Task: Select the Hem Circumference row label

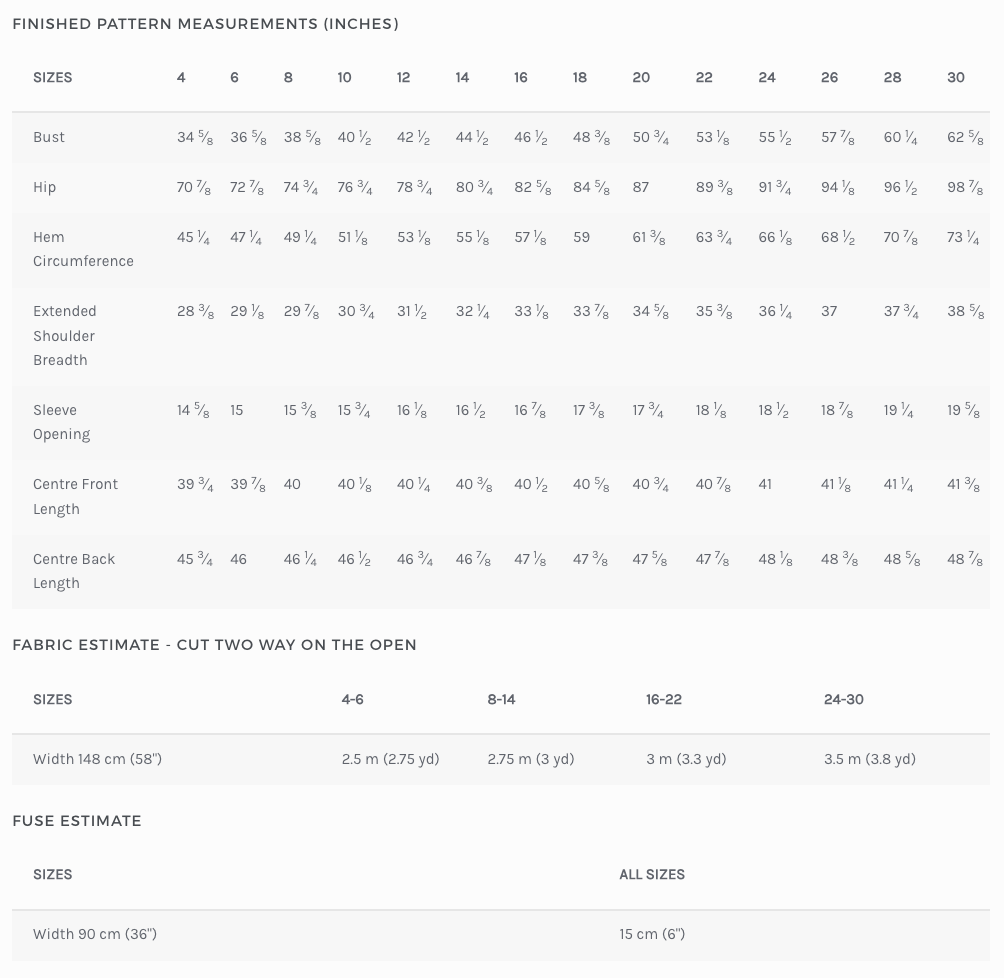Action: (83, 249)
